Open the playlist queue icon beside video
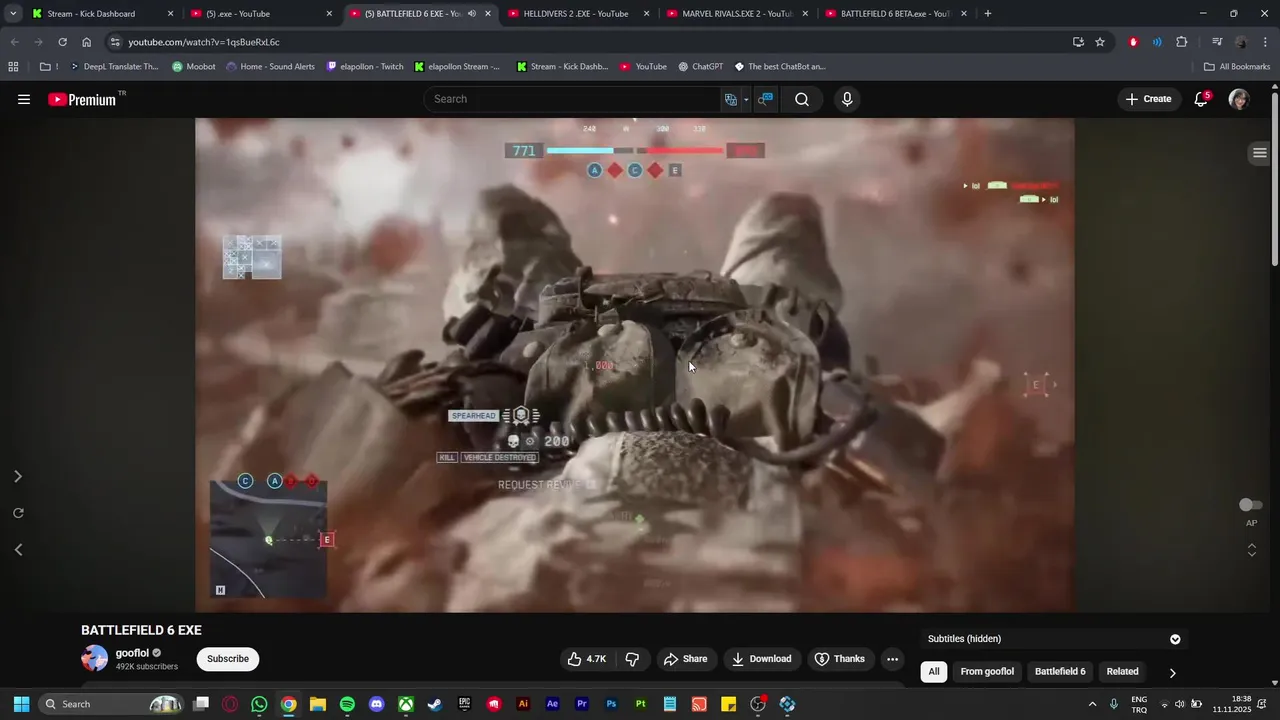Screen dimensions: 1280x720 1260,153
